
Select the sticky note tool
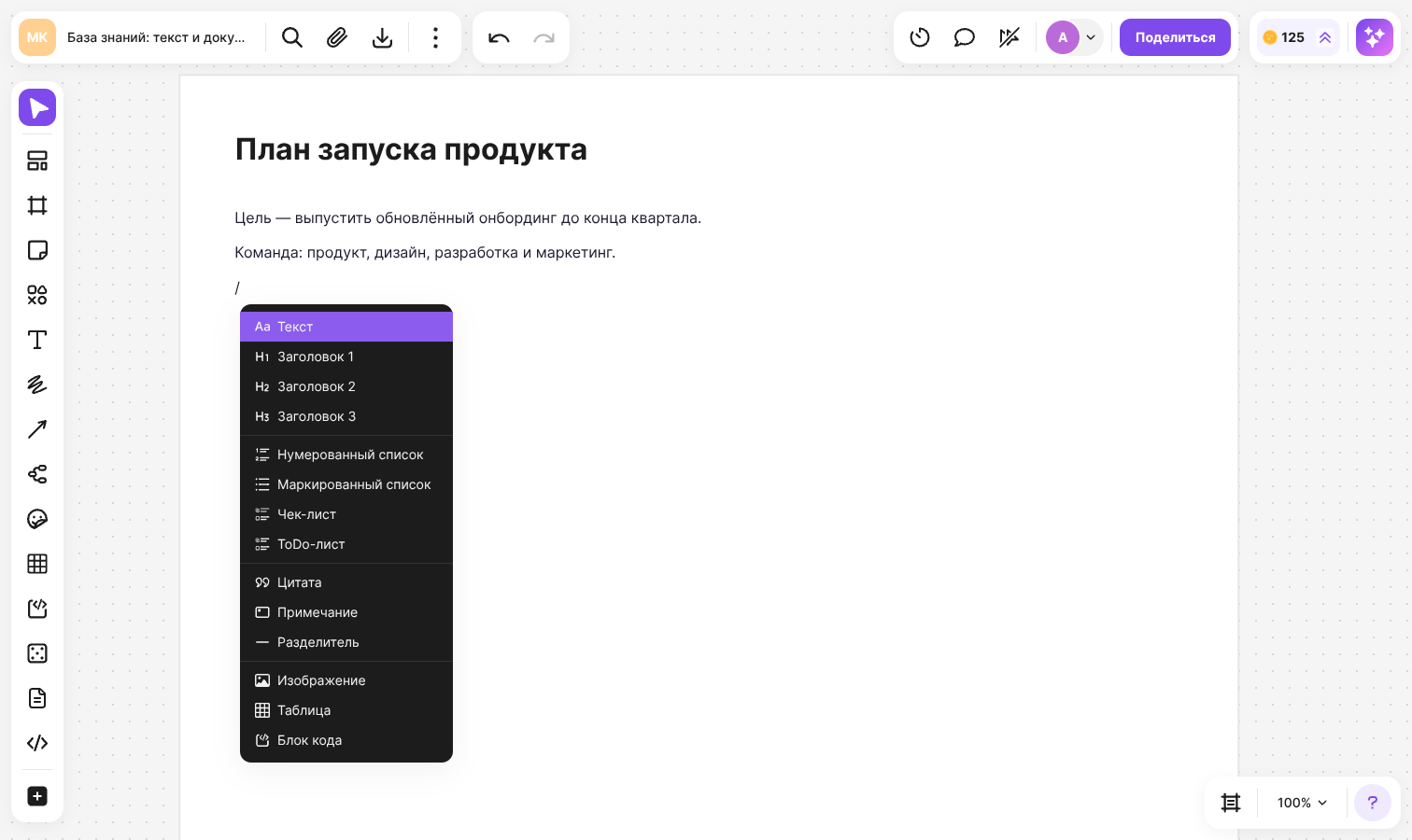coord(37,250)
